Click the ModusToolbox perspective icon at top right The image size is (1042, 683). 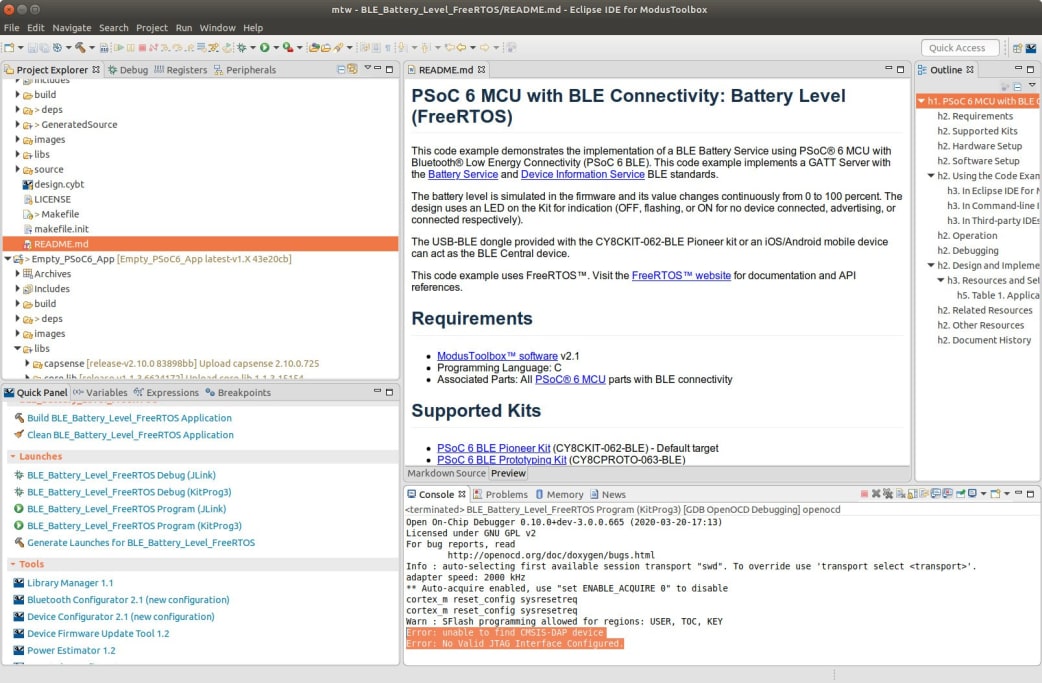[1031, 48]
